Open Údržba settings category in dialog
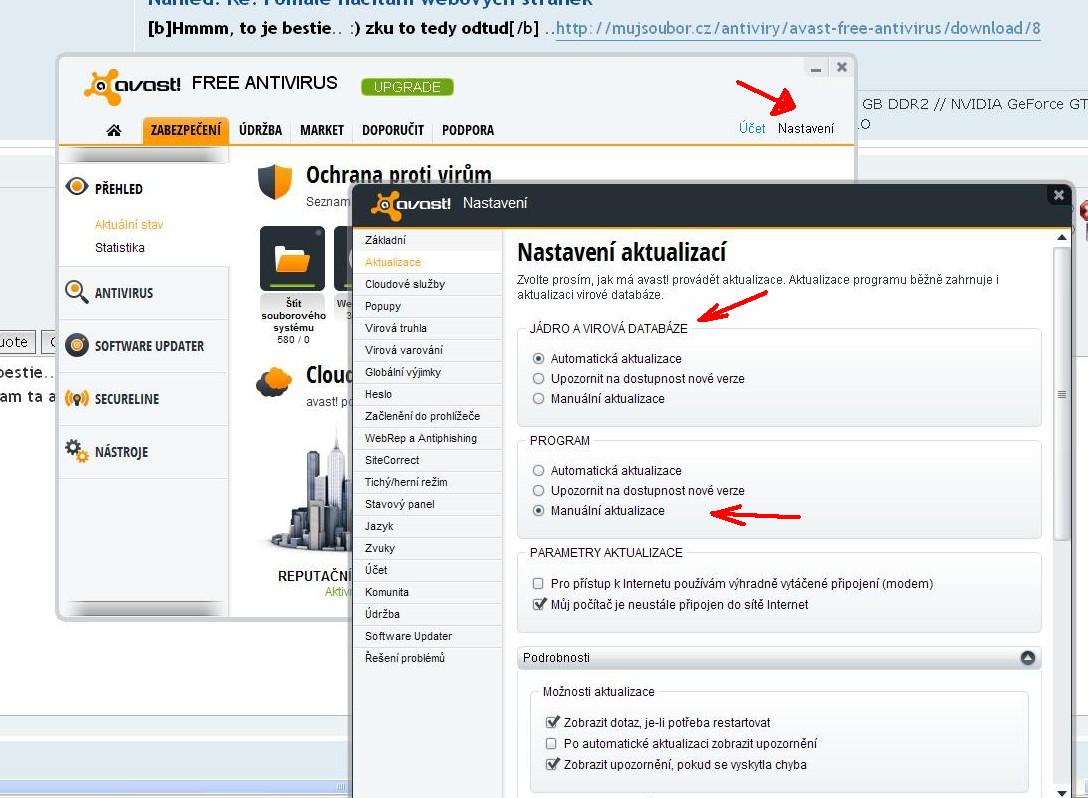This screenshot has height=798, width=1088. point(427,614)
